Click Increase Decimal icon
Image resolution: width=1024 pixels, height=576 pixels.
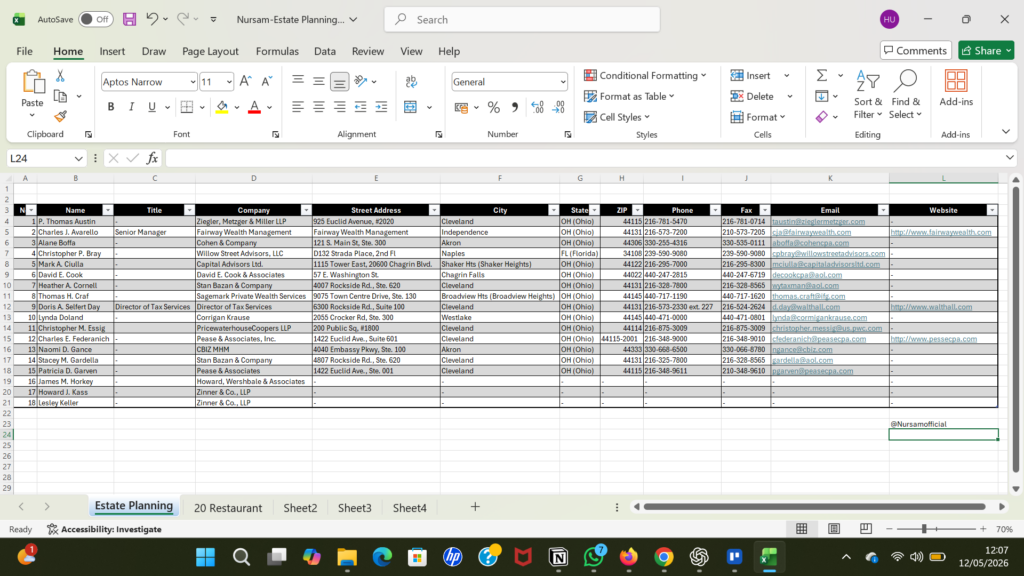point(537,108)
